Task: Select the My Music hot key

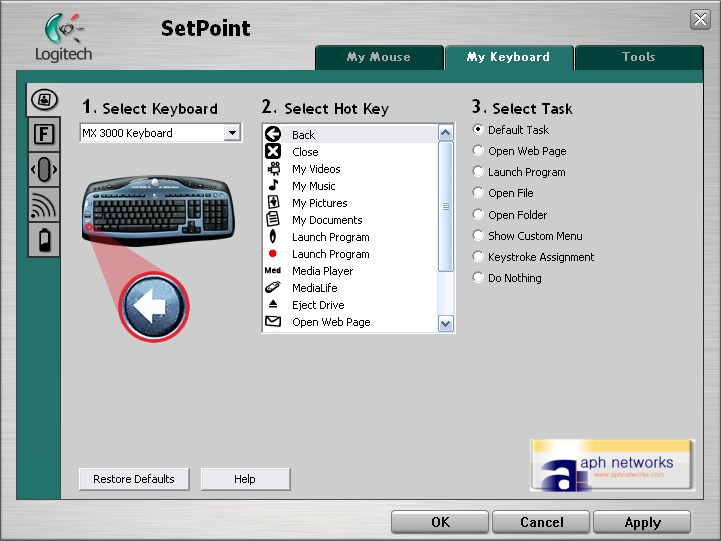Action: [x=313, y=186]
